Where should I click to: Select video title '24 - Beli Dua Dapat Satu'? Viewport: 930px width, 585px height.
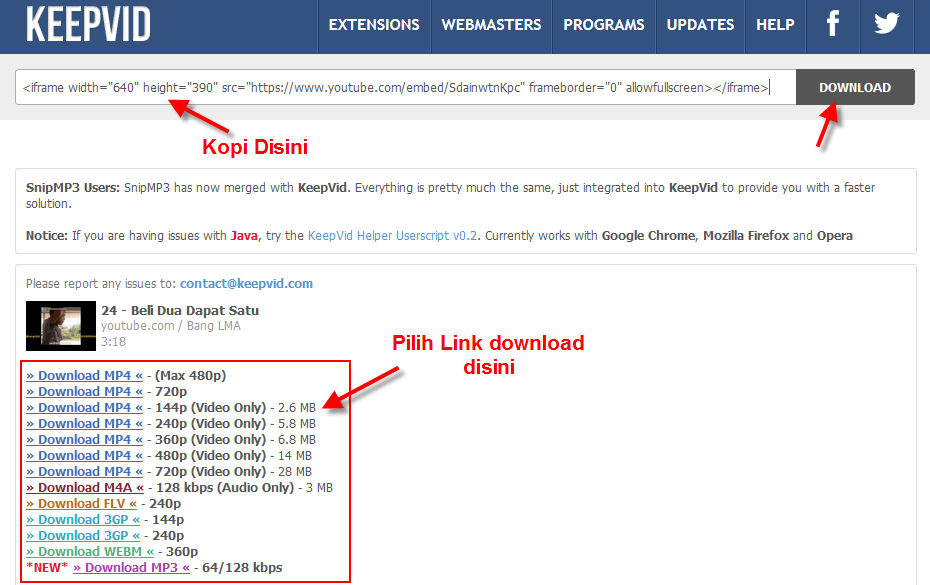[180, 310]
